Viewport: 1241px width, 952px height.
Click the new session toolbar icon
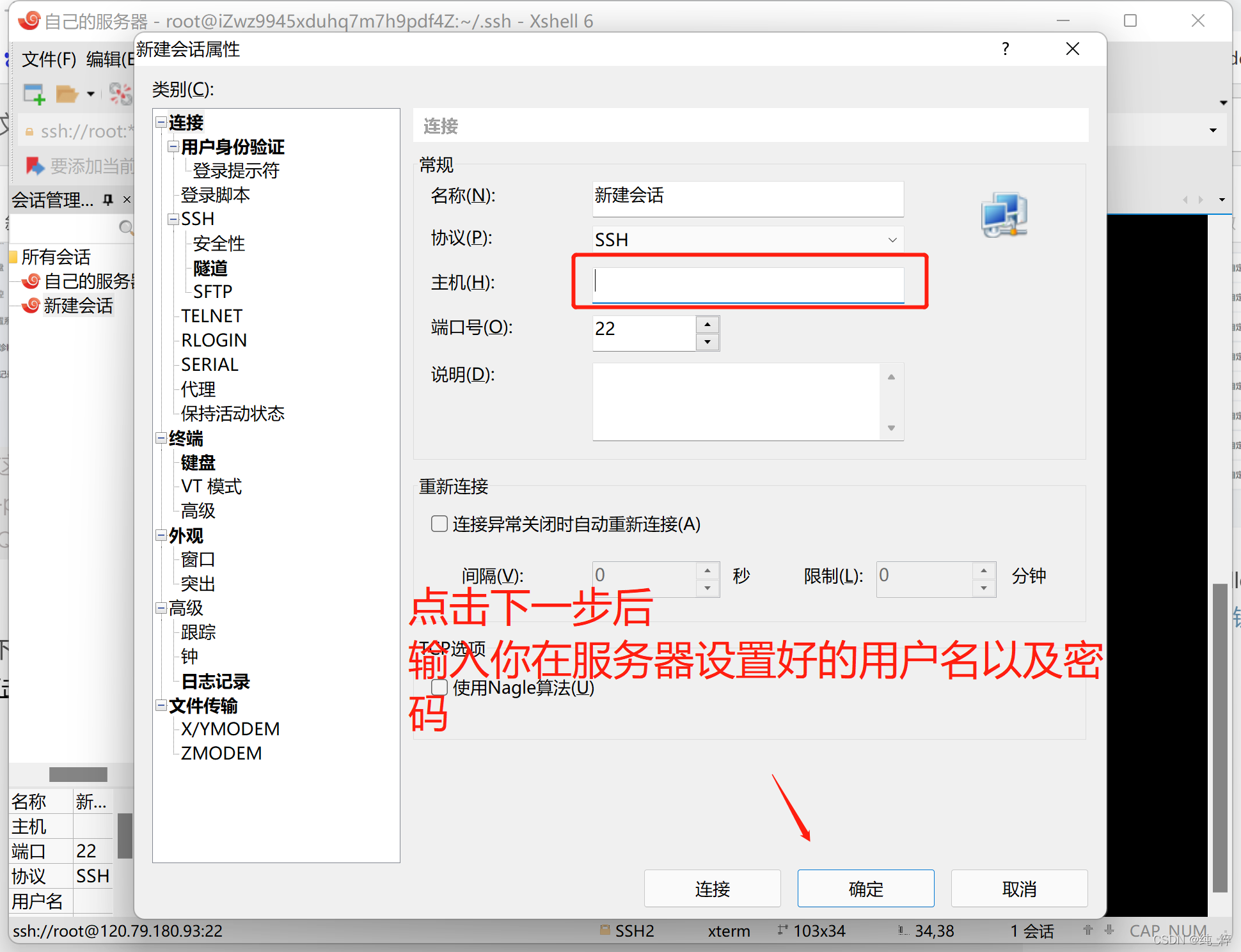pyautogui.click(x=34, y=94)
